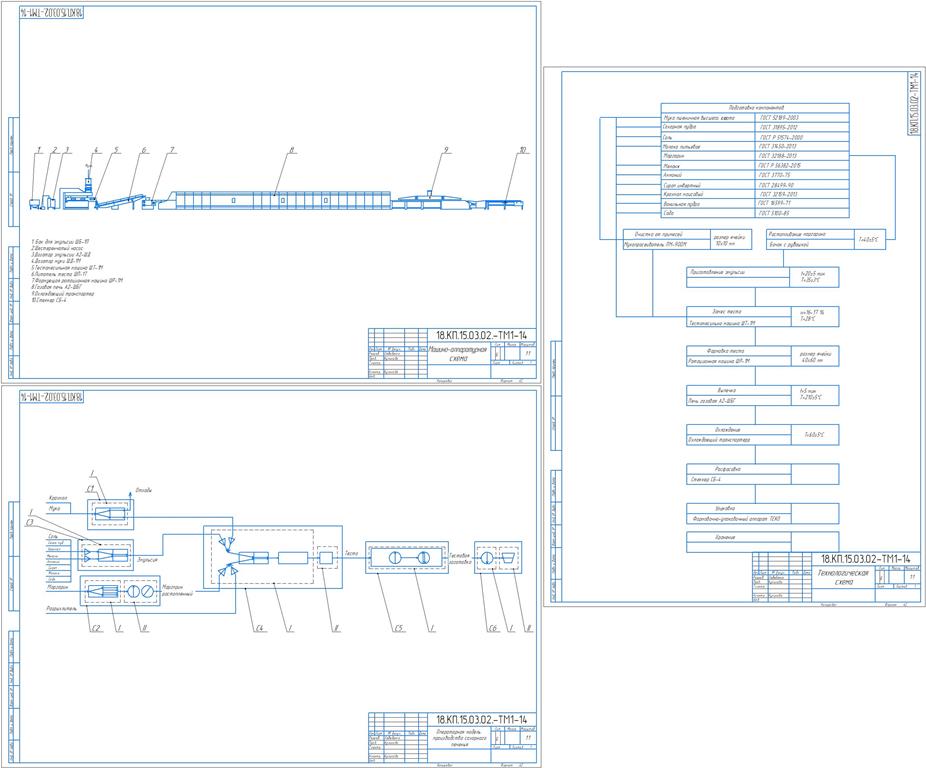The height and width of the screenshot is (768, 926).
Task: Click title 'Операторная модель производства сахарного печенья'
Action: pos(458,738)
